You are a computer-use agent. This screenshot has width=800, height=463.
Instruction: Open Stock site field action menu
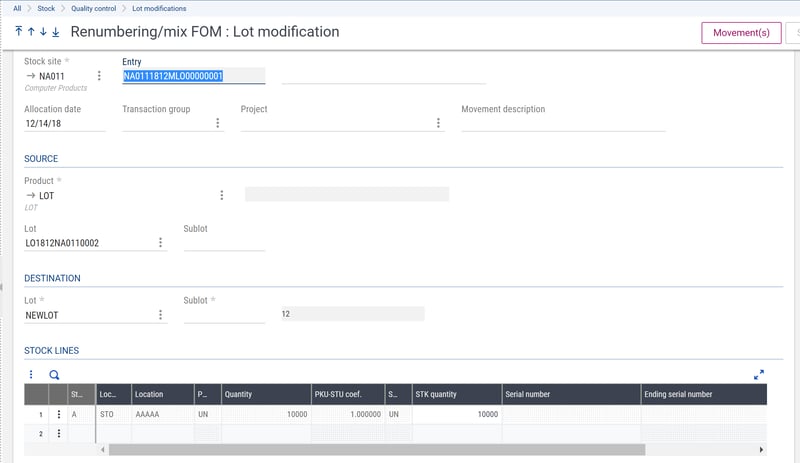pyautogui.click(x=98, y=76)
